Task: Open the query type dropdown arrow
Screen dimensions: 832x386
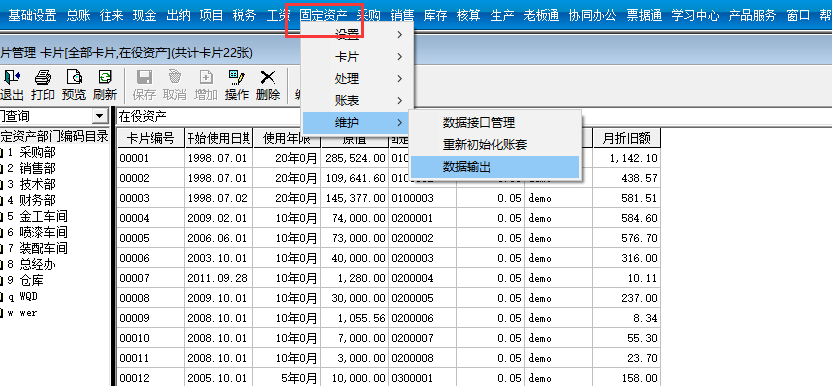Action: coord(99,116)
